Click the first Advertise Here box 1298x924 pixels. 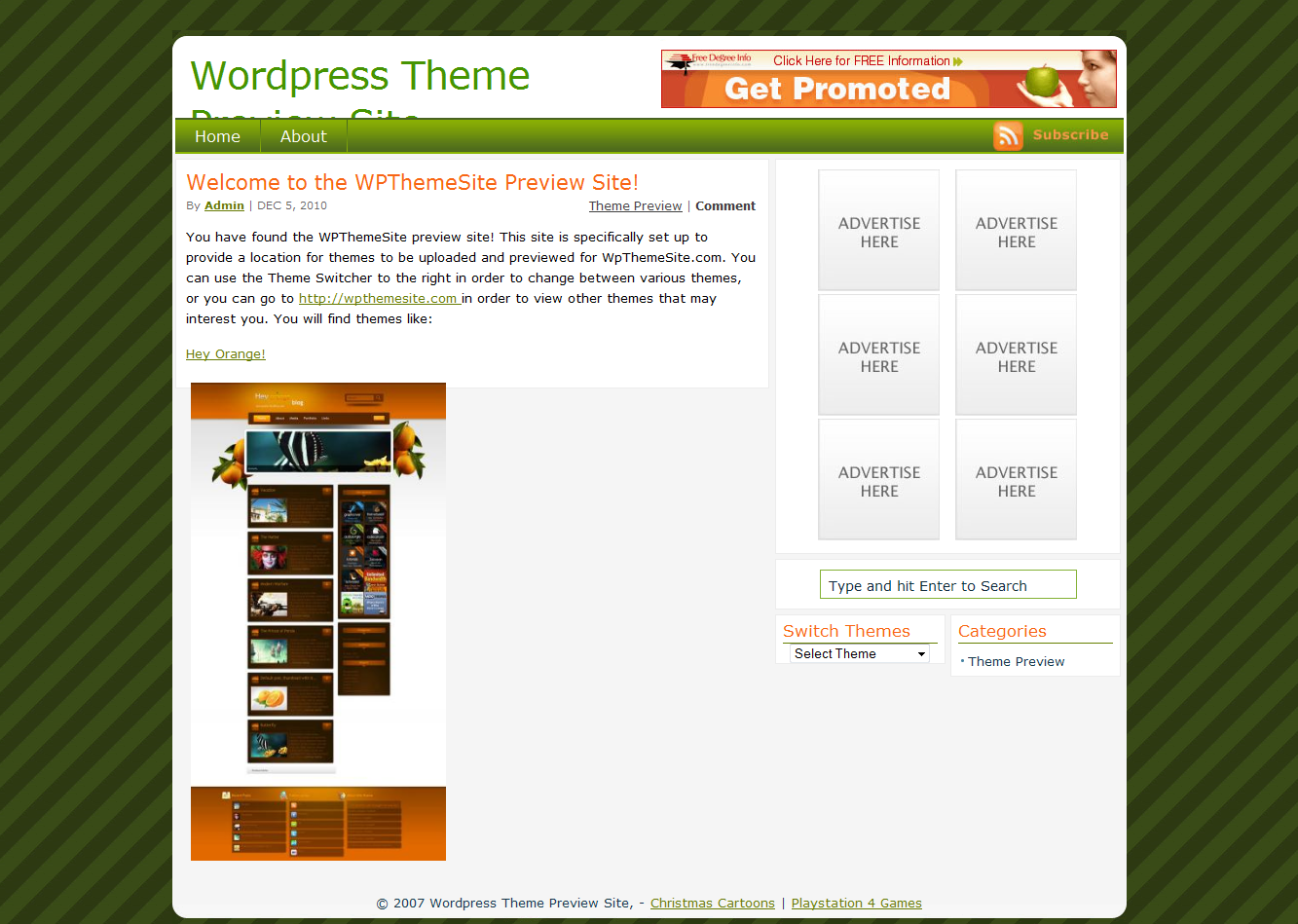pos(878,231)
